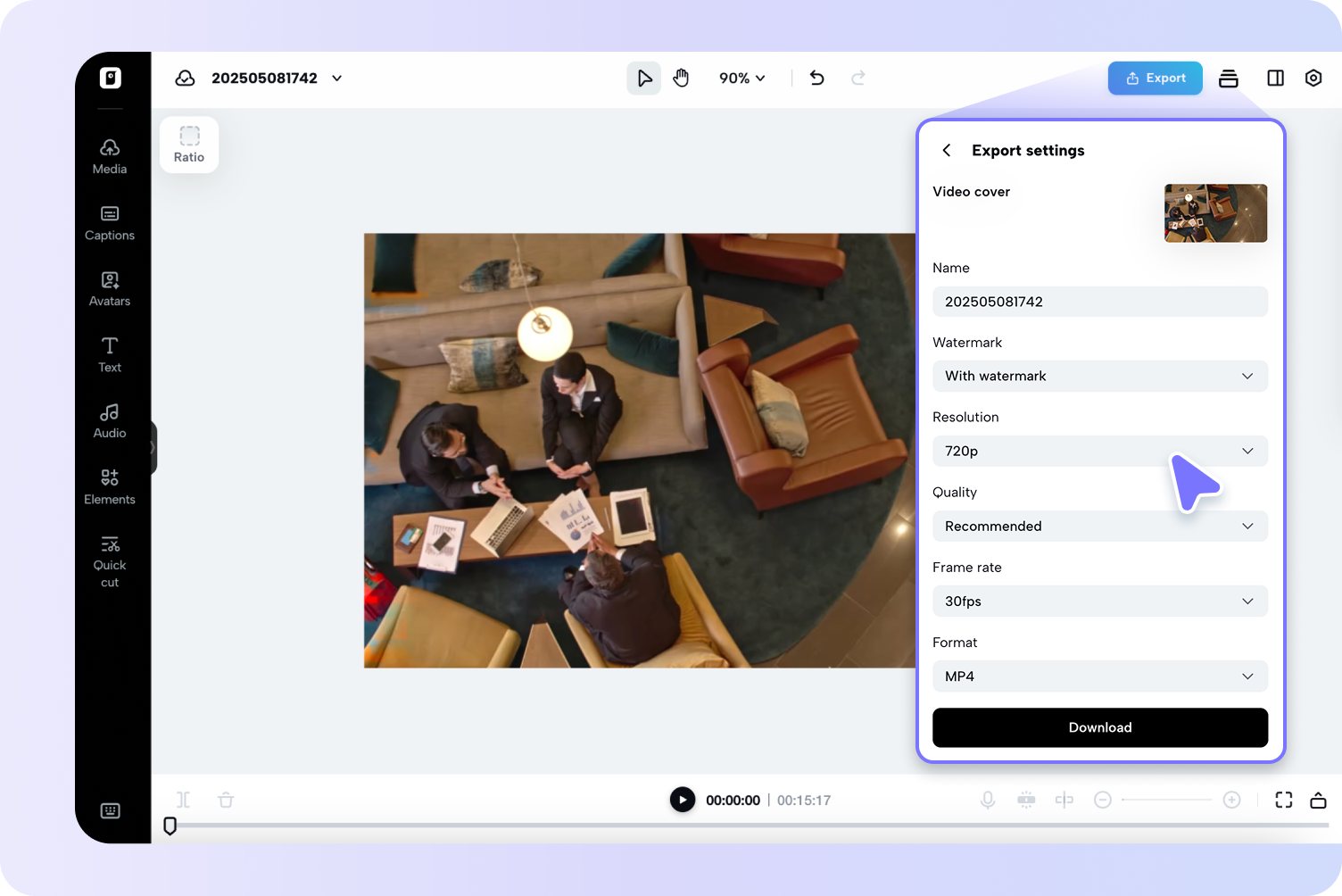
Task: Expand the collapsed side panel handle
Action: [x=153, y=447]
